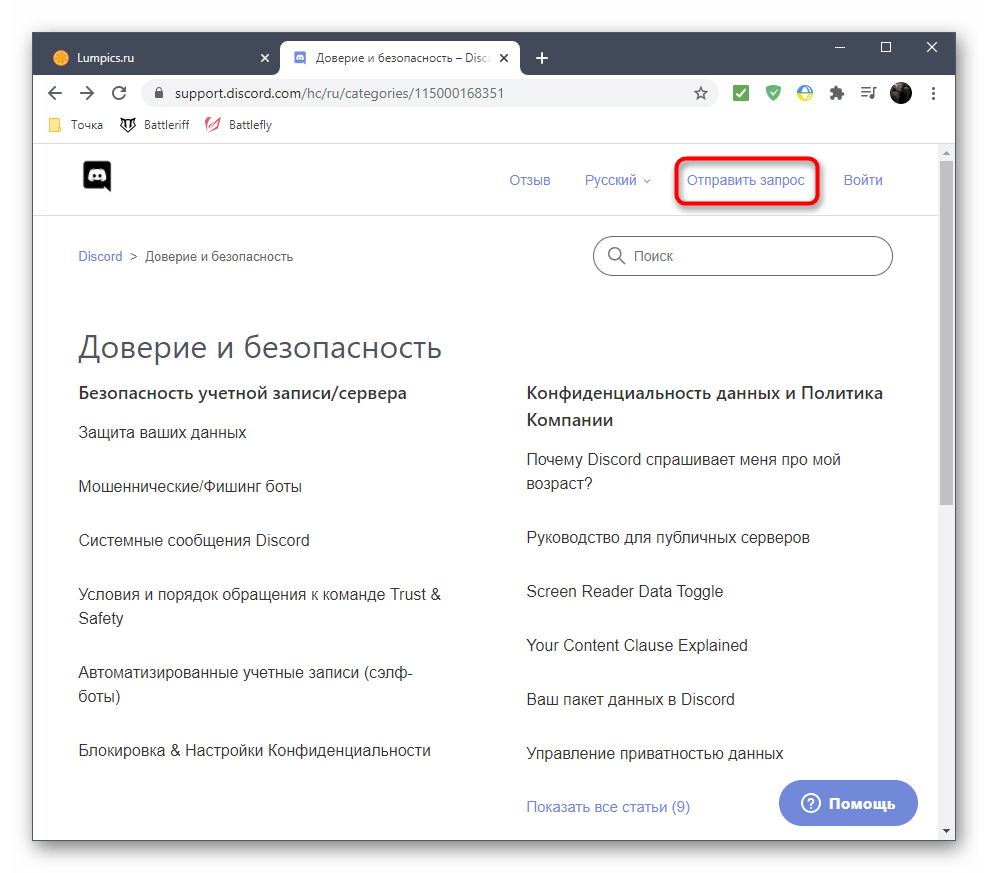This screenshot has width=988, height=873.
Task: Click the browser back arrow
Action: 55,93
